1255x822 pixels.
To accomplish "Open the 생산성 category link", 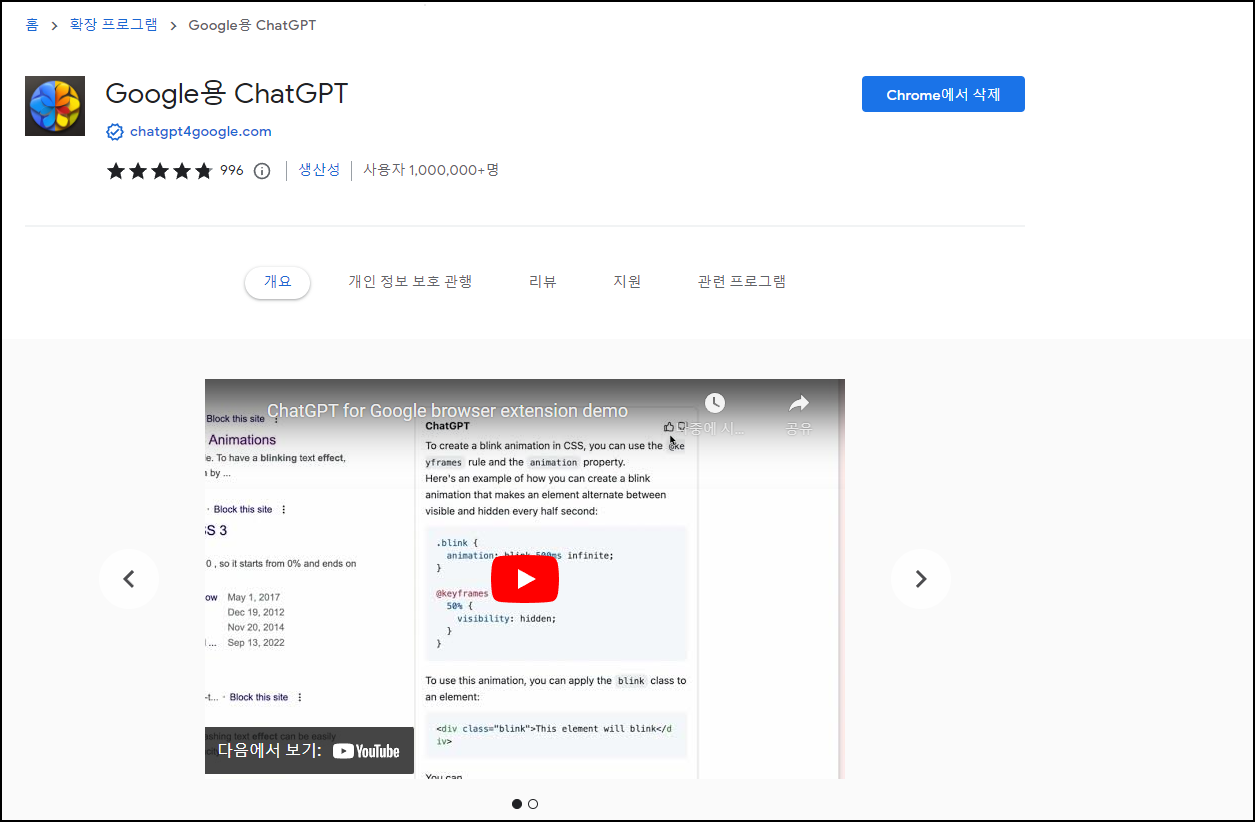I will click(319, 170).
